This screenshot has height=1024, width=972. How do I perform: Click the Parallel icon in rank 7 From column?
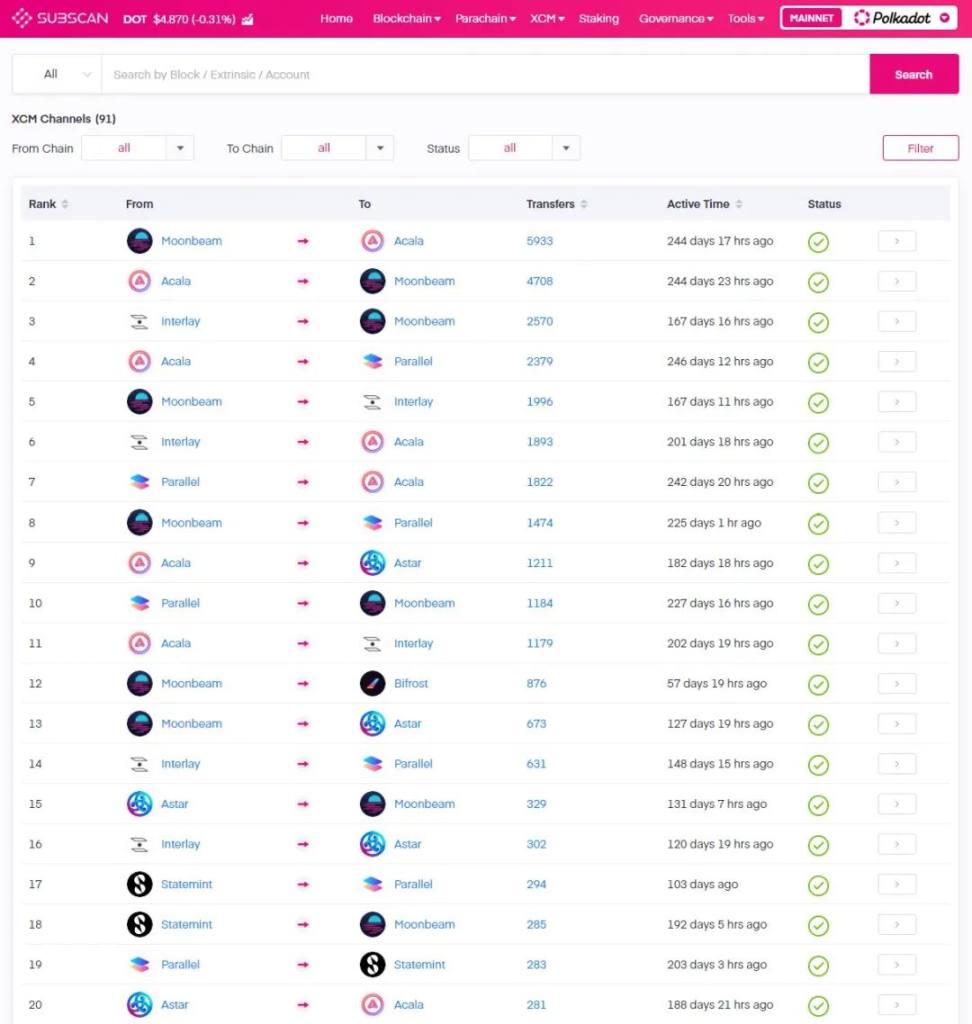tap(139, 482)
